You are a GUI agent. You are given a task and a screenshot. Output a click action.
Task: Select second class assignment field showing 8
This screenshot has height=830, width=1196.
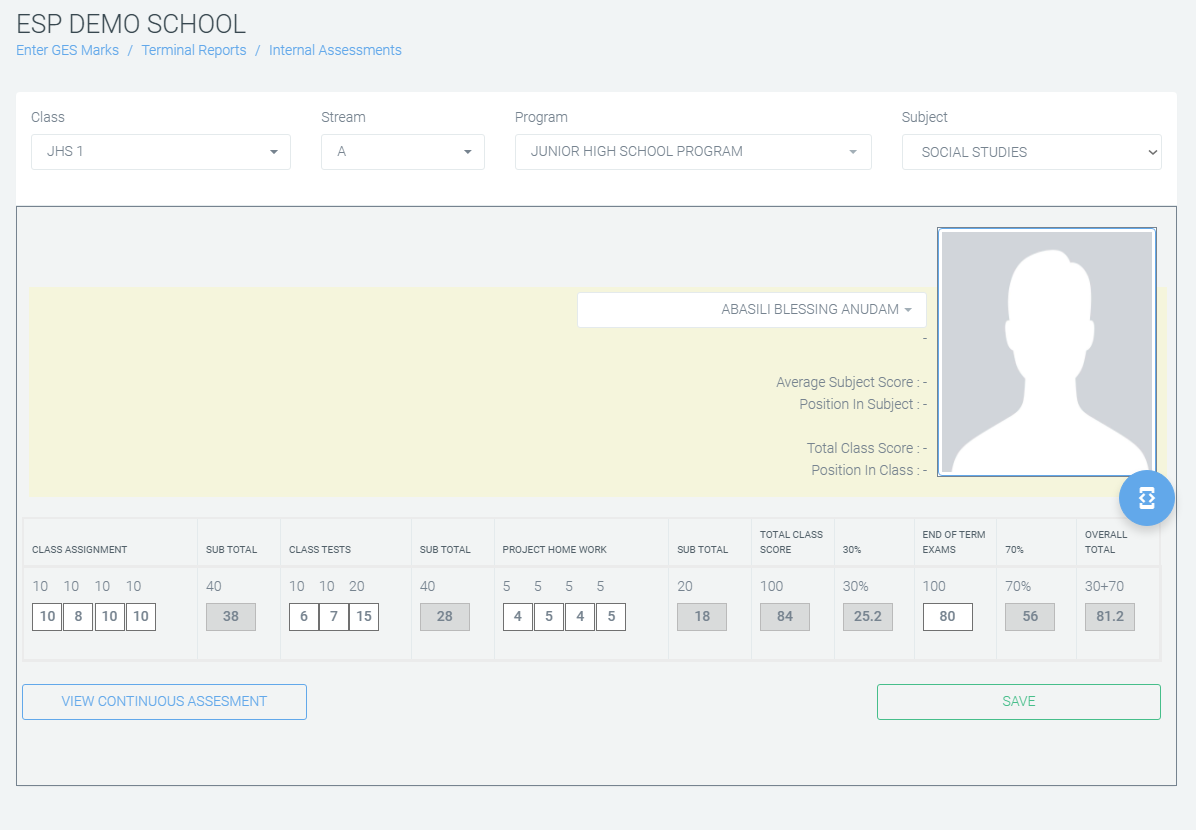(78, 617)
